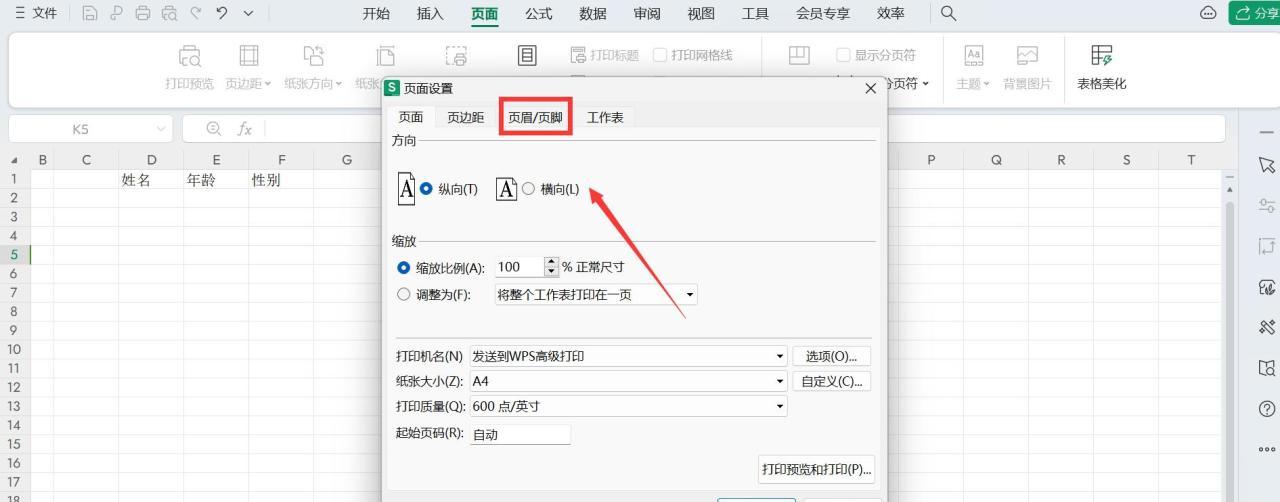Screen dimensions: 1280x502
Task: Open the 工具 ribbon tab
Action: click(x=755, y=14)
